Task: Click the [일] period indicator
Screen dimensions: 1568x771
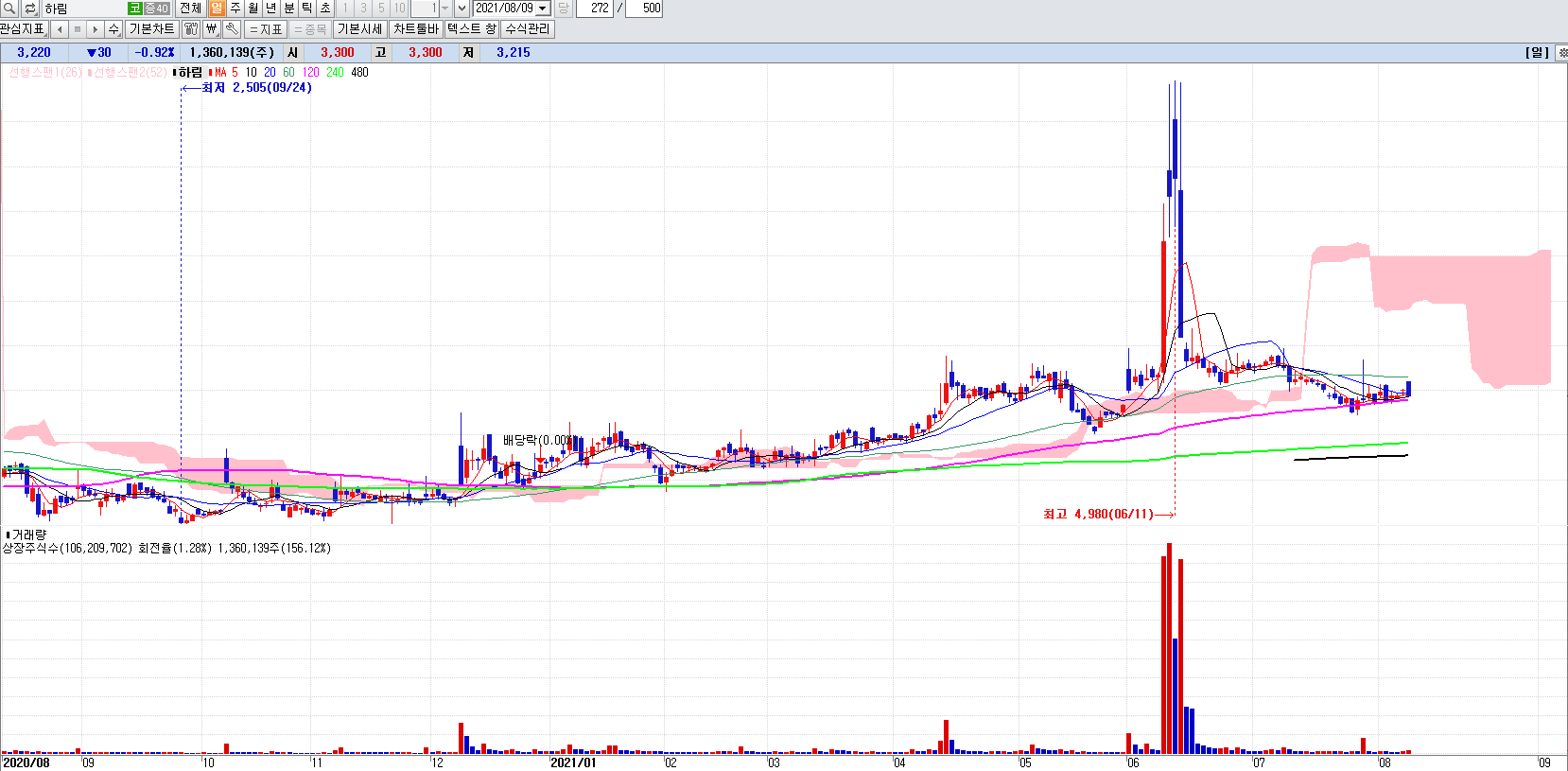Action: (1537, 53)
